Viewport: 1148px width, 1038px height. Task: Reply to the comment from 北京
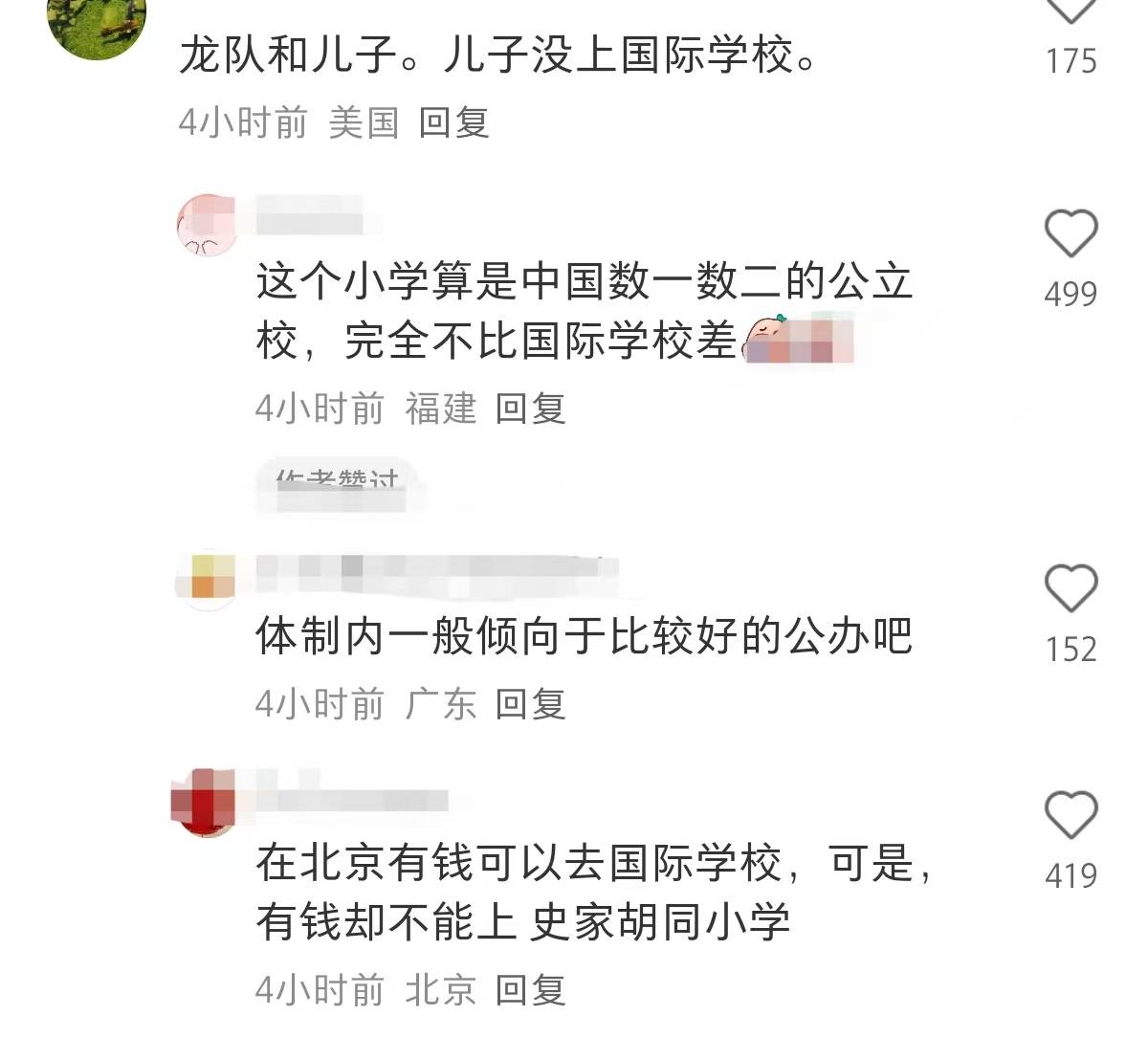pyautogui.click(x=530, y=989)
